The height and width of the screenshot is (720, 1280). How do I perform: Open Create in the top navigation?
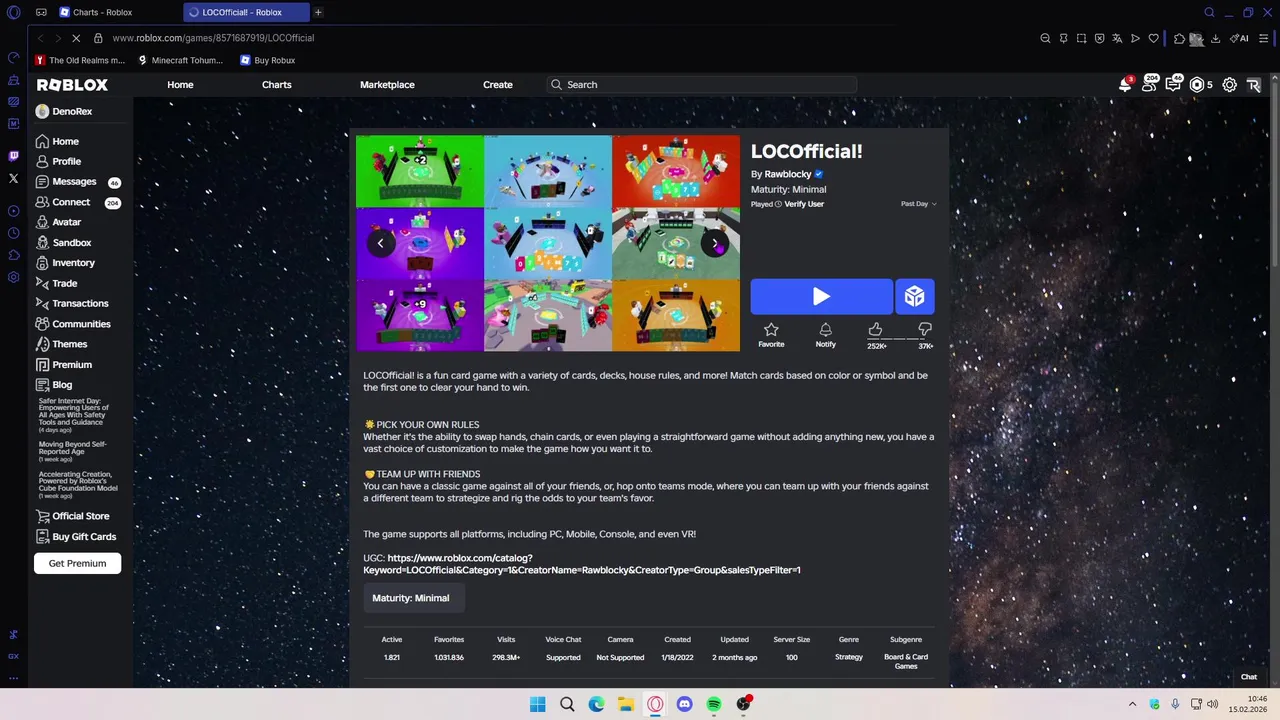(498, 85)
